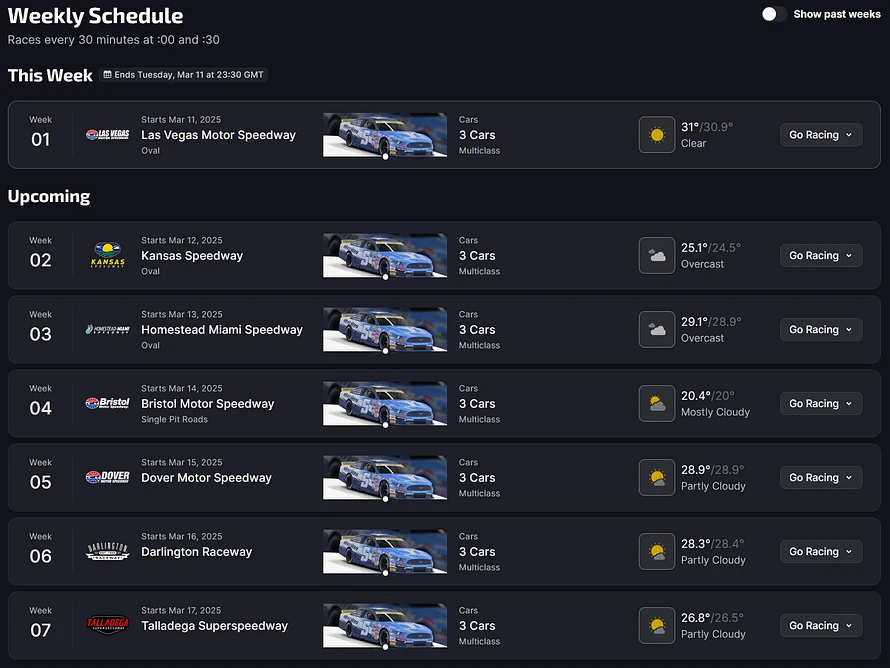
Task: Click the Clear sunny weather icon for Week 01
Action: [x=657, y=135]
